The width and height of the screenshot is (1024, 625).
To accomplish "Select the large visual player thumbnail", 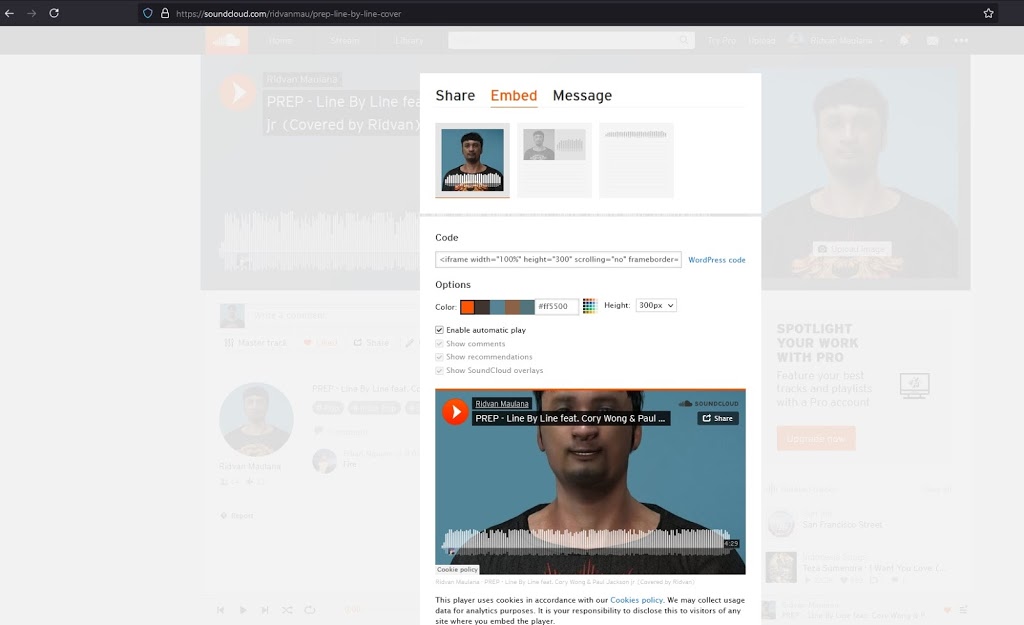I will [x=472, y=160].
